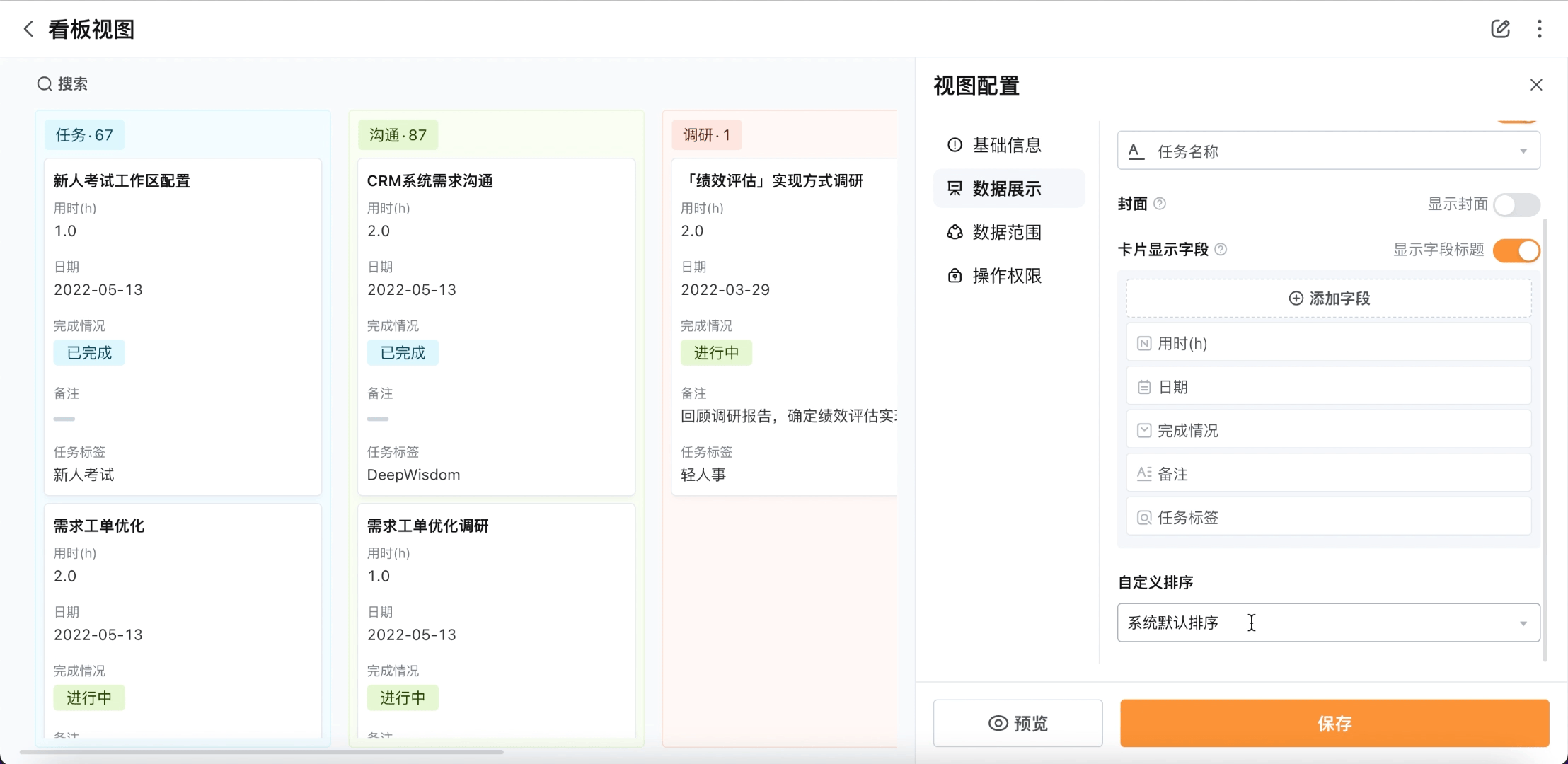Click the plus icon in 添加字段
The width and height of the screenshot is (1568, 764).
[1296, 299]
